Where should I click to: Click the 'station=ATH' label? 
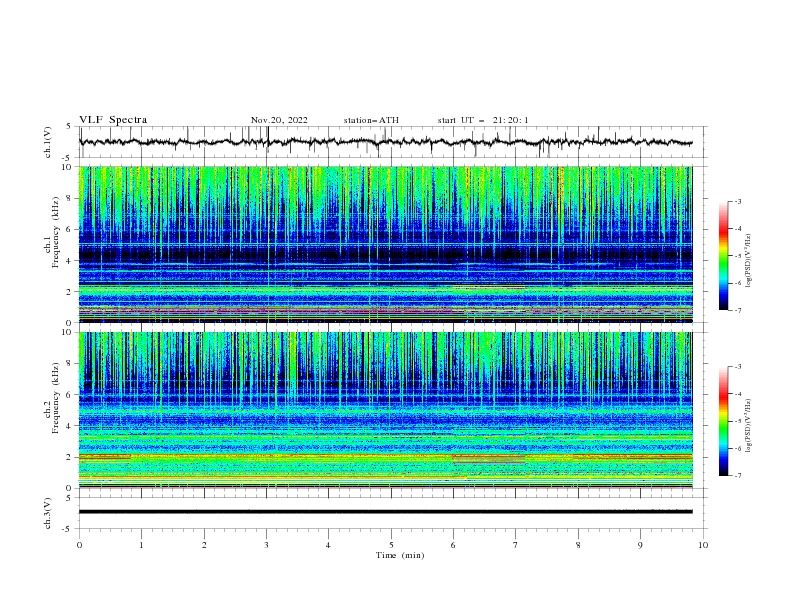(x=371, y=120)
